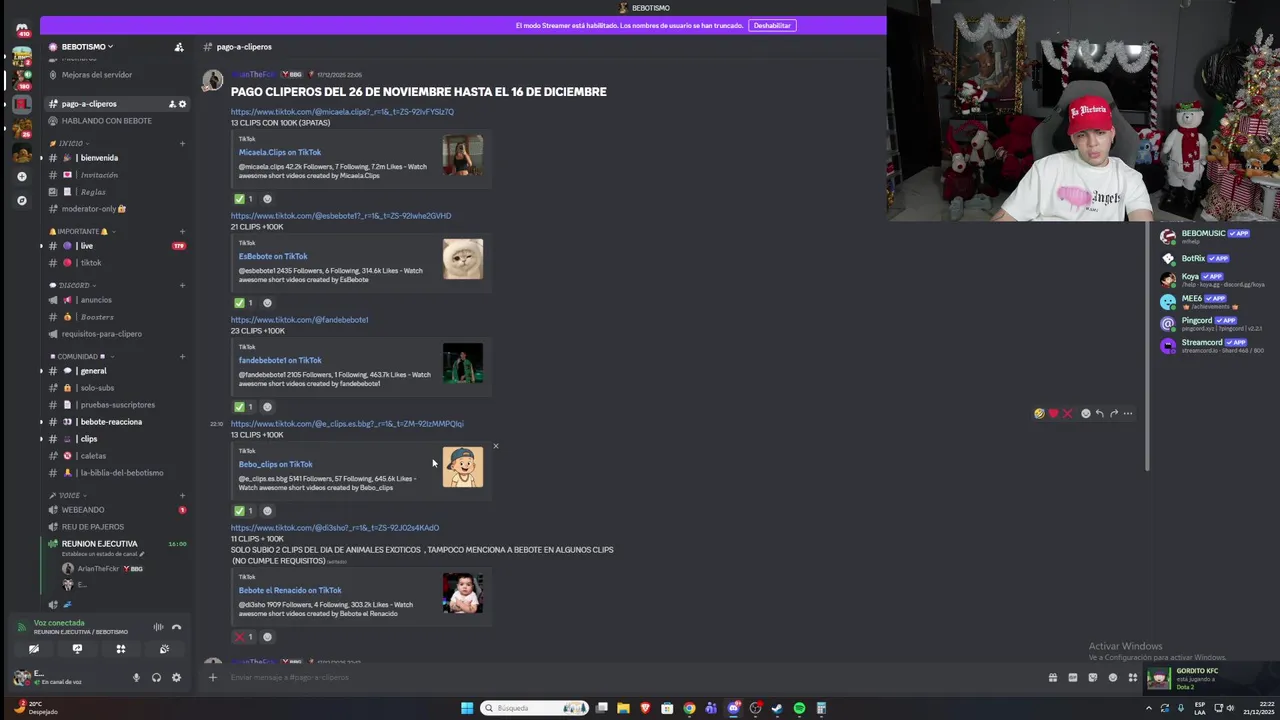Viewport: 1280px width, 720px height.
Task: Open activities launcher in voice panel
Action: [x=121, y=649]
